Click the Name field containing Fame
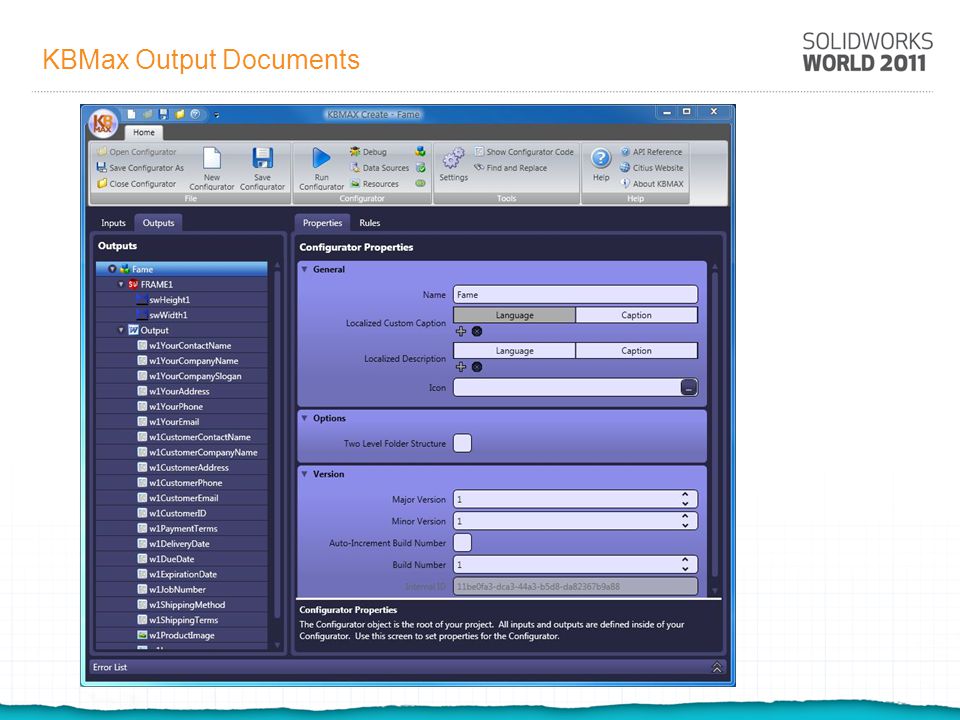The image size is (960, 720). pyautogui.click(x=576, y=294)
